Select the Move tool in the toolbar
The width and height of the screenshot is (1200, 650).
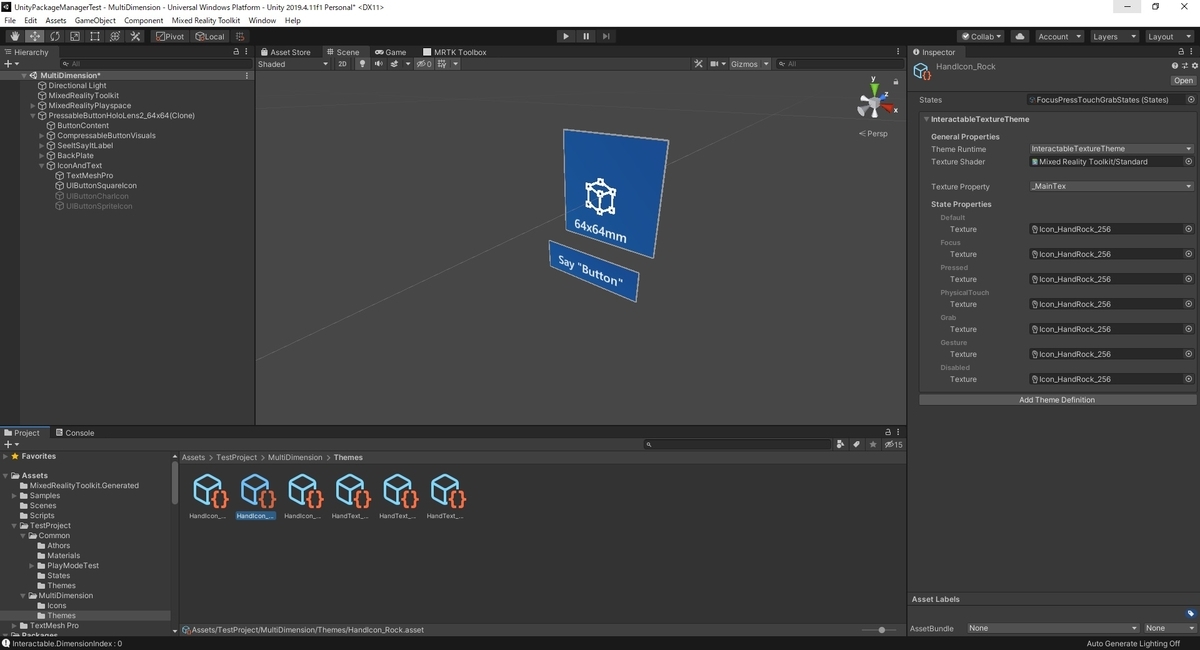click(35, 36)
